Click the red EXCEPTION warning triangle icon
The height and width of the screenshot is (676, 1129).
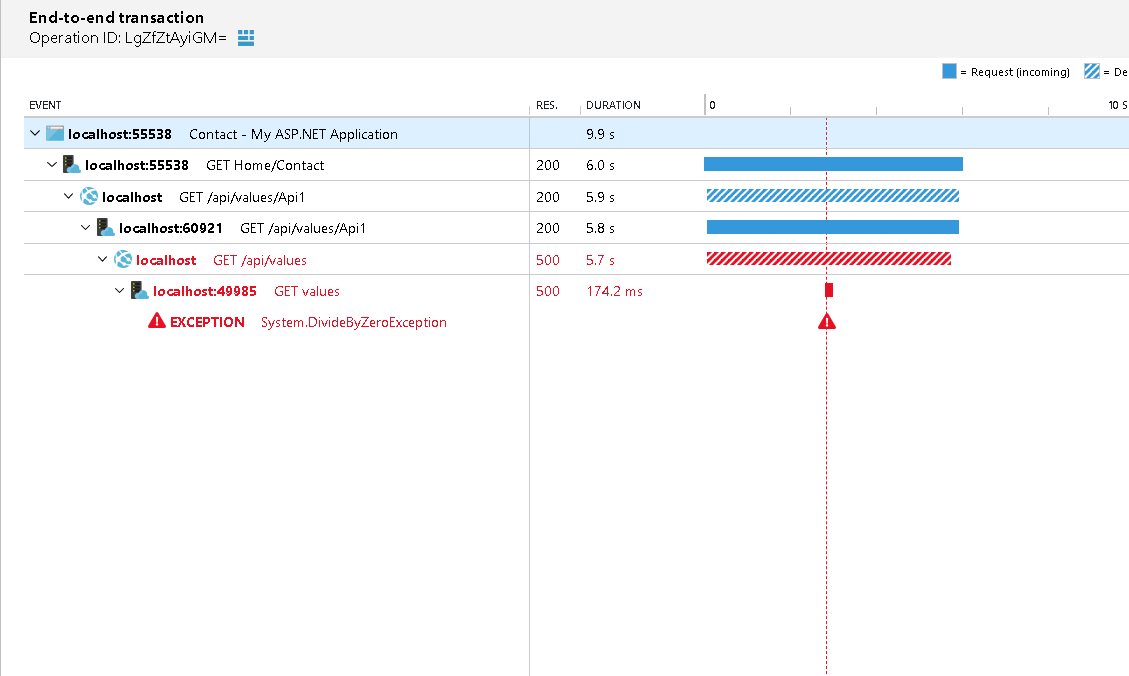(x=156, y=321)
